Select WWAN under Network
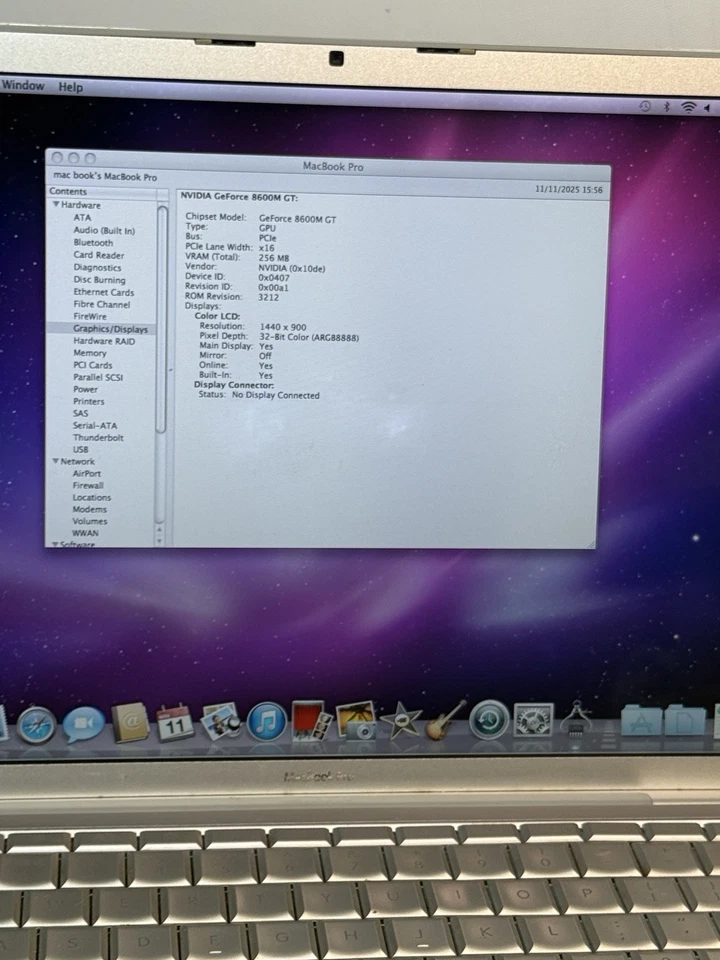Viewport: 720px width, 960px height. tap(85, 533)
